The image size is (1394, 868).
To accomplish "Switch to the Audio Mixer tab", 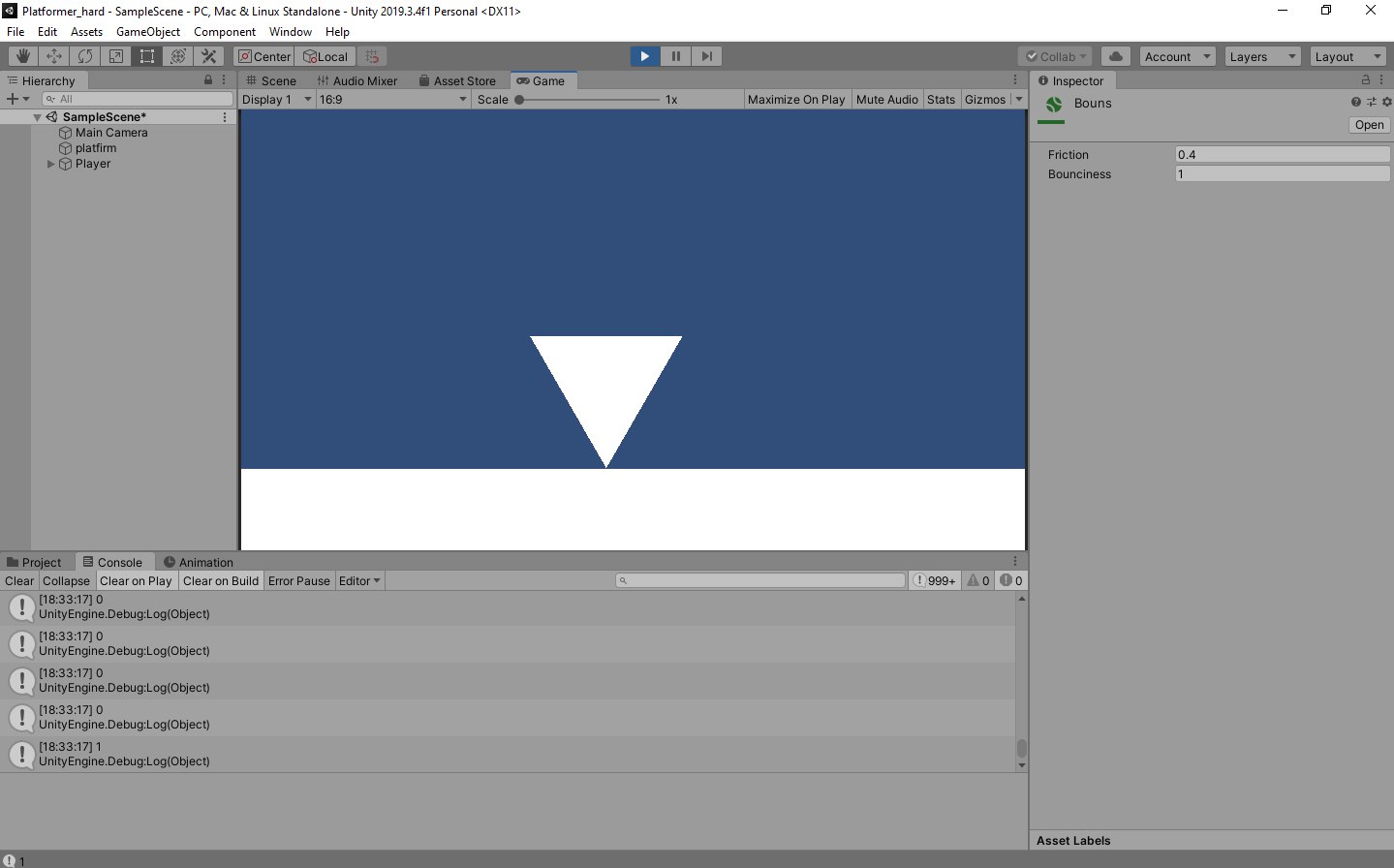I will point(357,80).
